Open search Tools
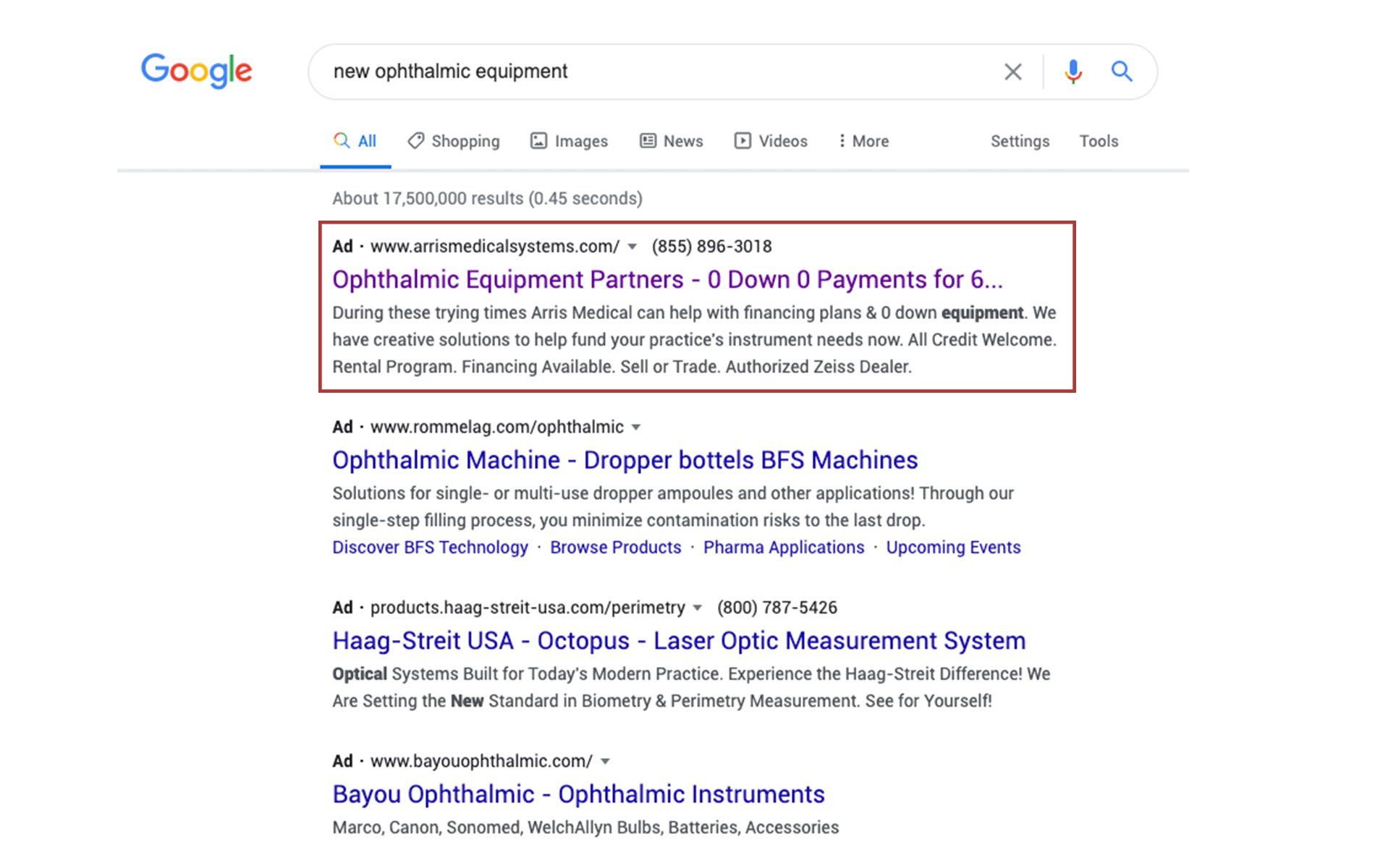This screenshot has width=1375, height=868. point(1099,141)
